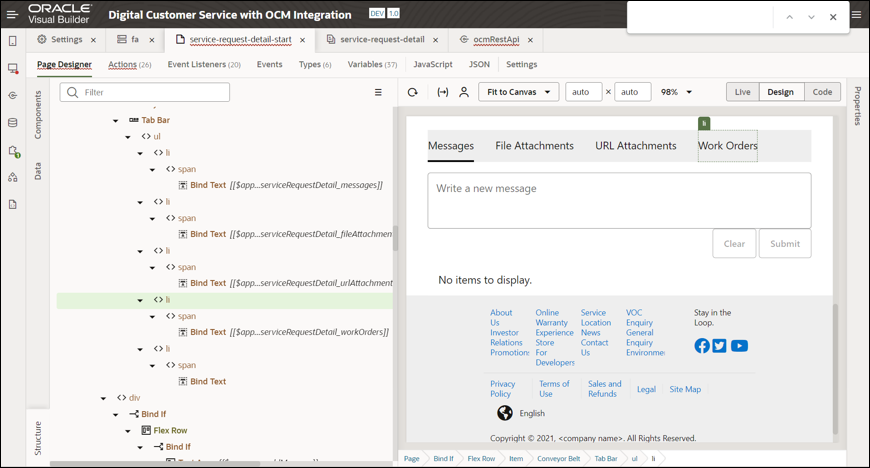Open the Privacy Policy link
The width and height of the screenshot is (870, 468).
pos(503,389)
